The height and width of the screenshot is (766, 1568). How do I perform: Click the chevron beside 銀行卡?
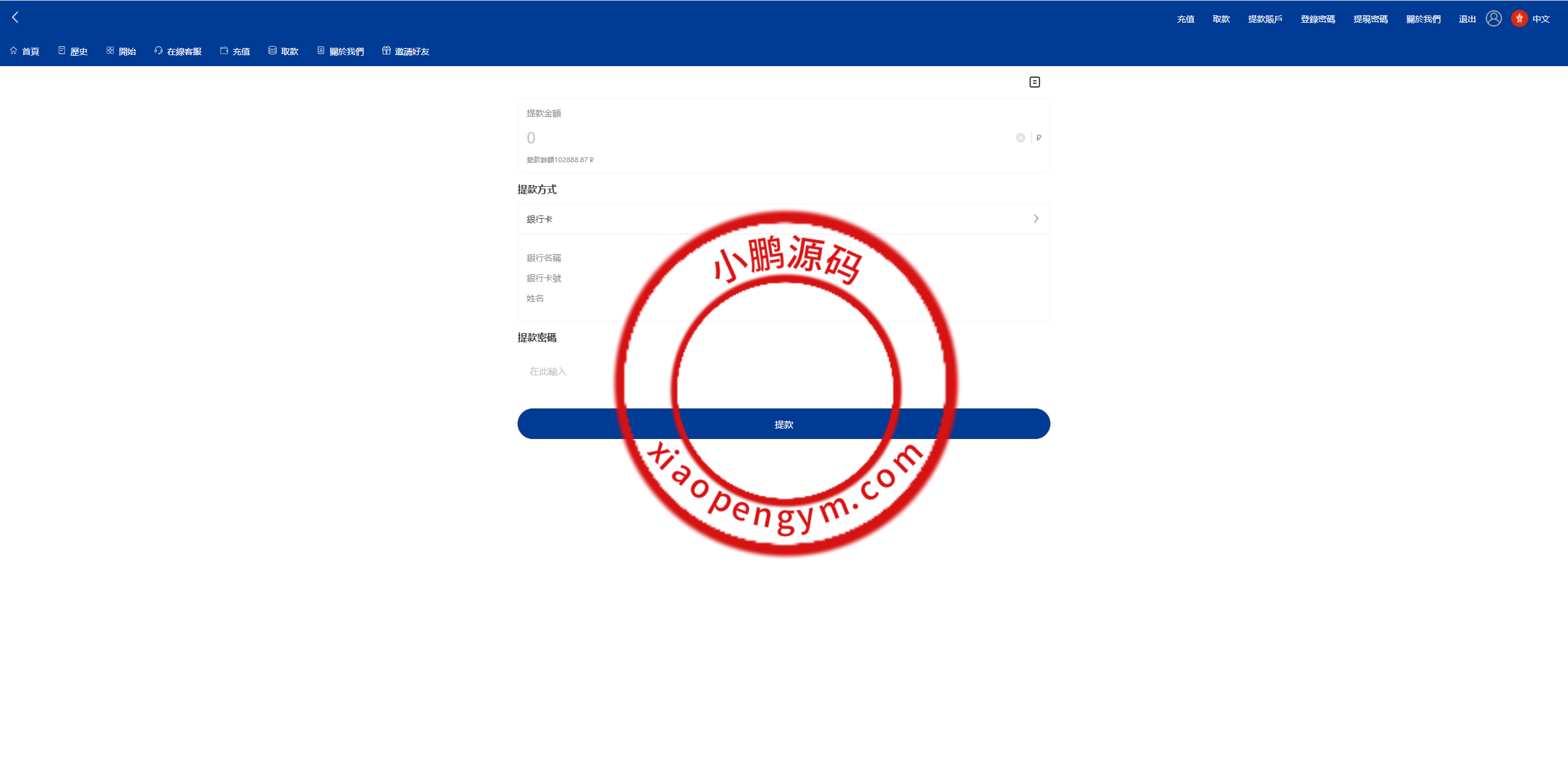(1036, 219)
